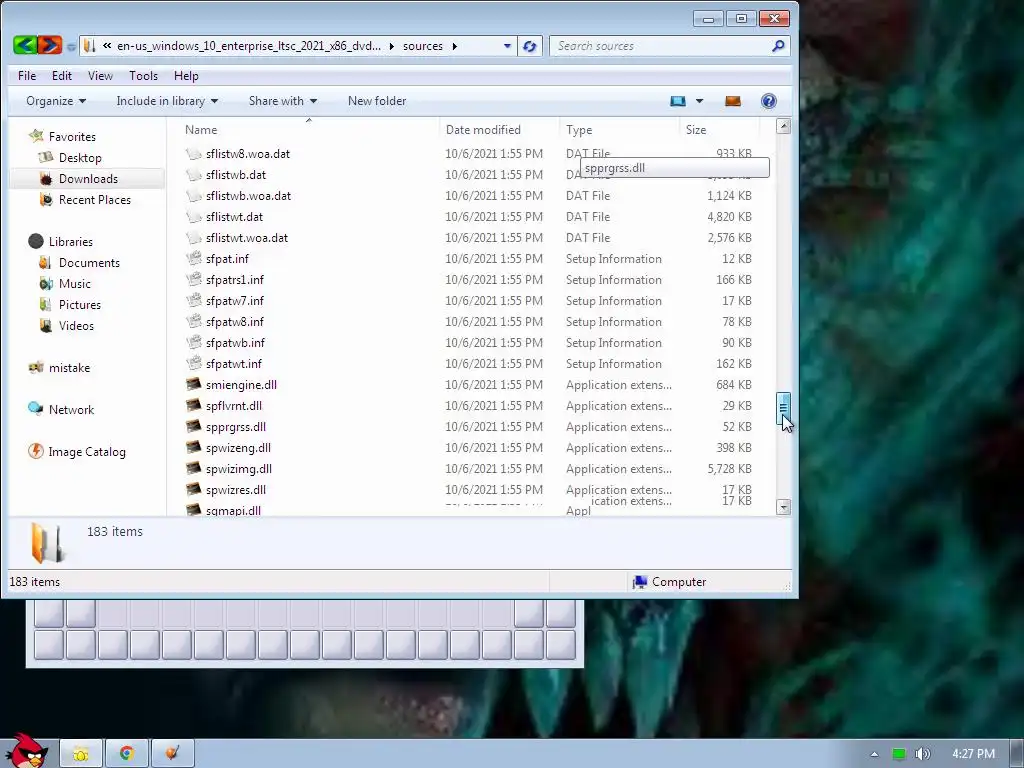Sort by the Type column header
The image size is (1024, 768).
[619, 129]
